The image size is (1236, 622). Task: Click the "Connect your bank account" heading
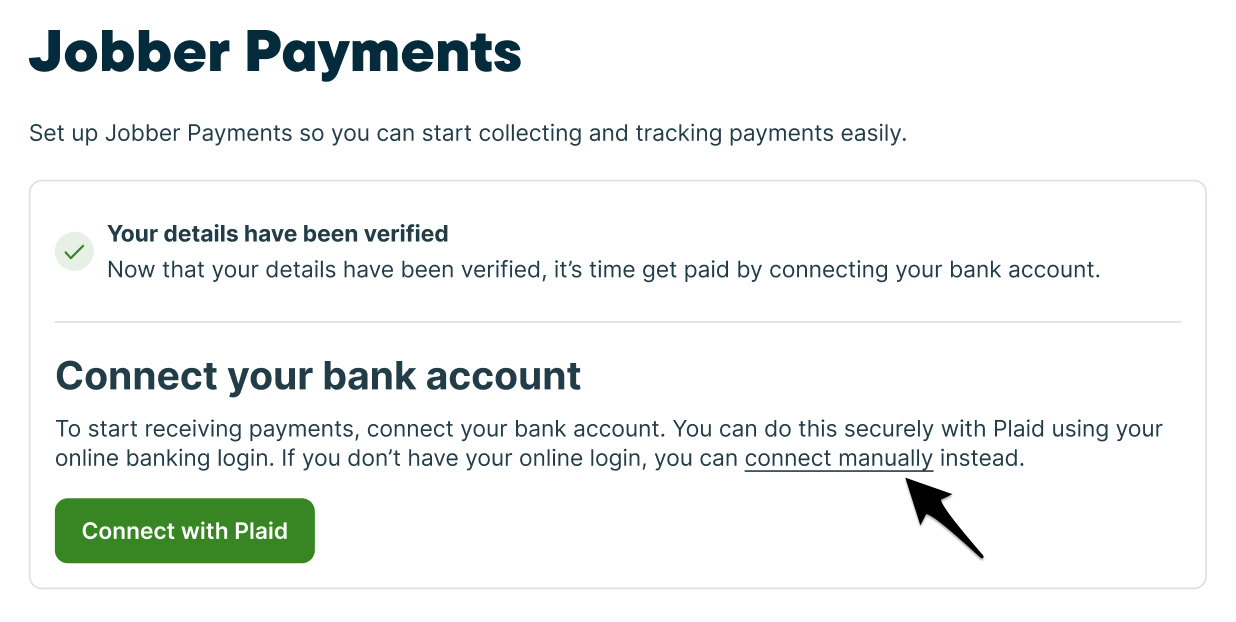(x=318, y=376)
